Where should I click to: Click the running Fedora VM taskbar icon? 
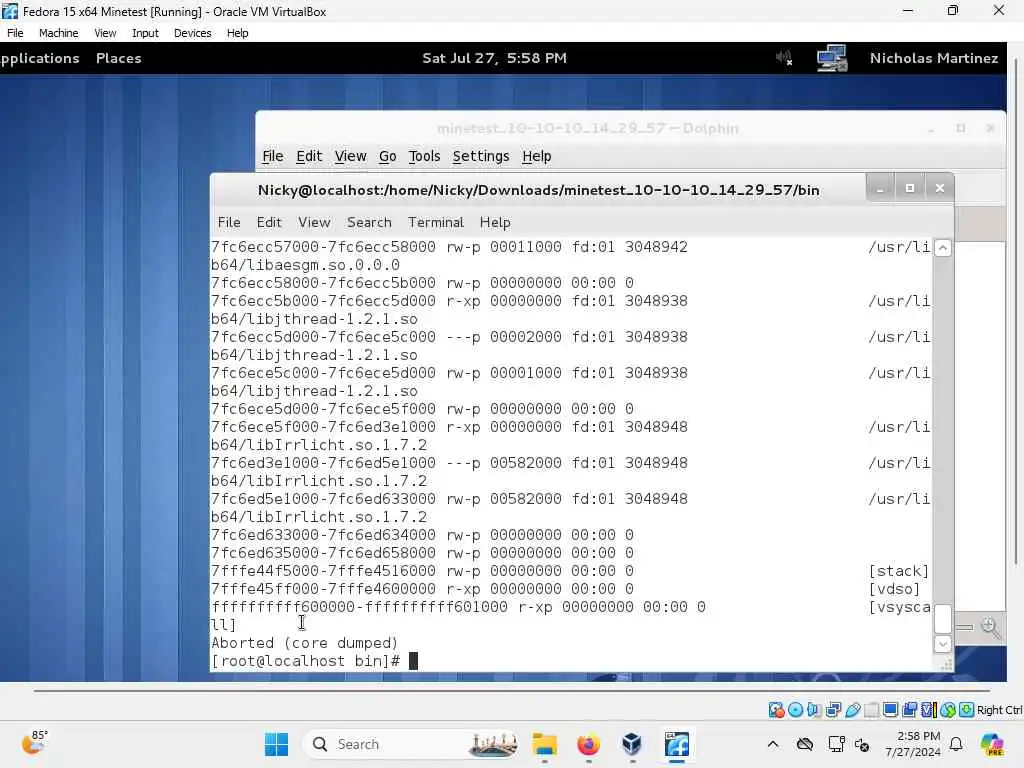677,744
